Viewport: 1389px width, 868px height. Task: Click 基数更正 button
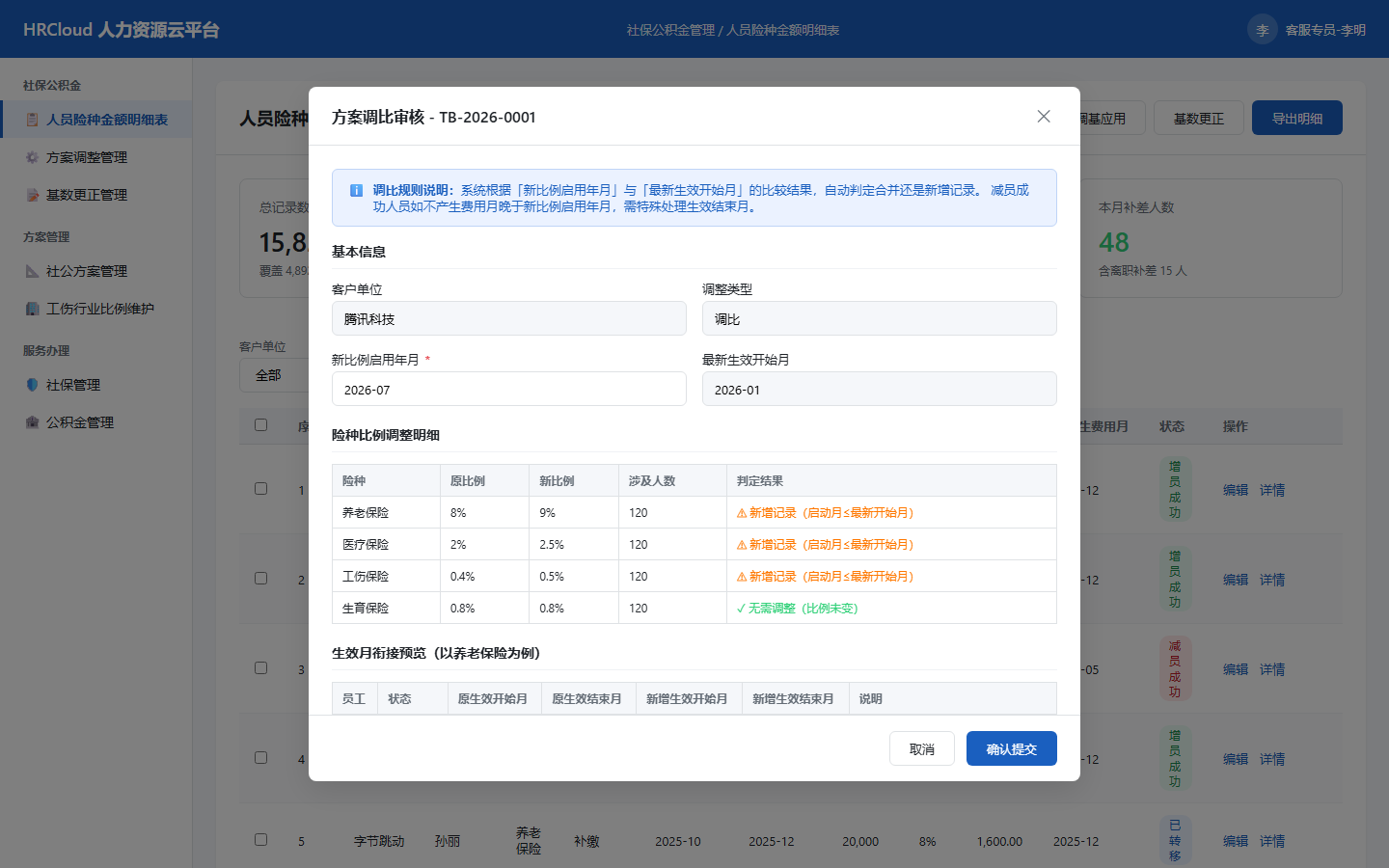pyautogui.click(x=1199, y=118)
